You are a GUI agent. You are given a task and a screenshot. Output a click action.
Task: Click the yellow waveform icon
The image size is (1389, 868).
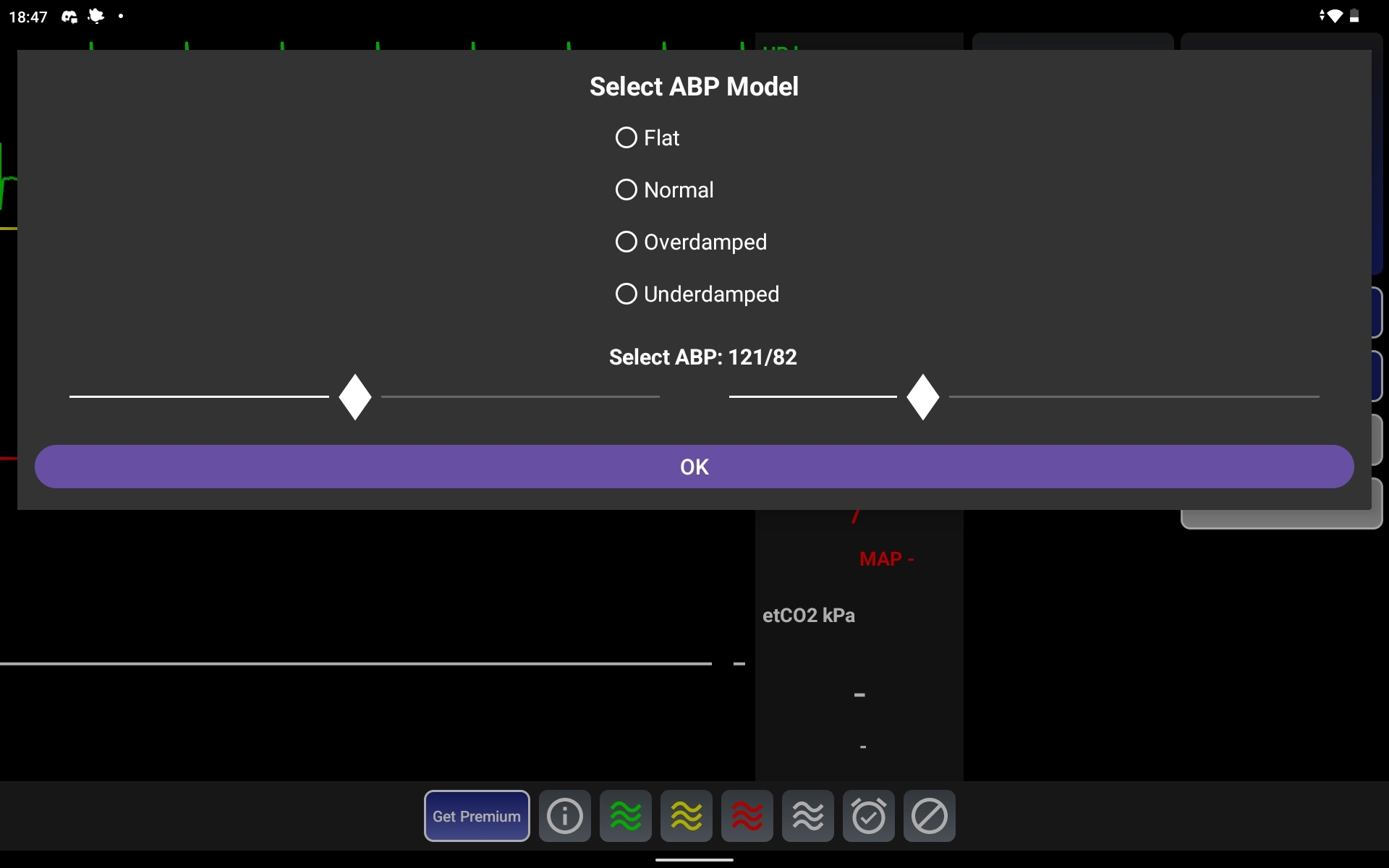686,816
